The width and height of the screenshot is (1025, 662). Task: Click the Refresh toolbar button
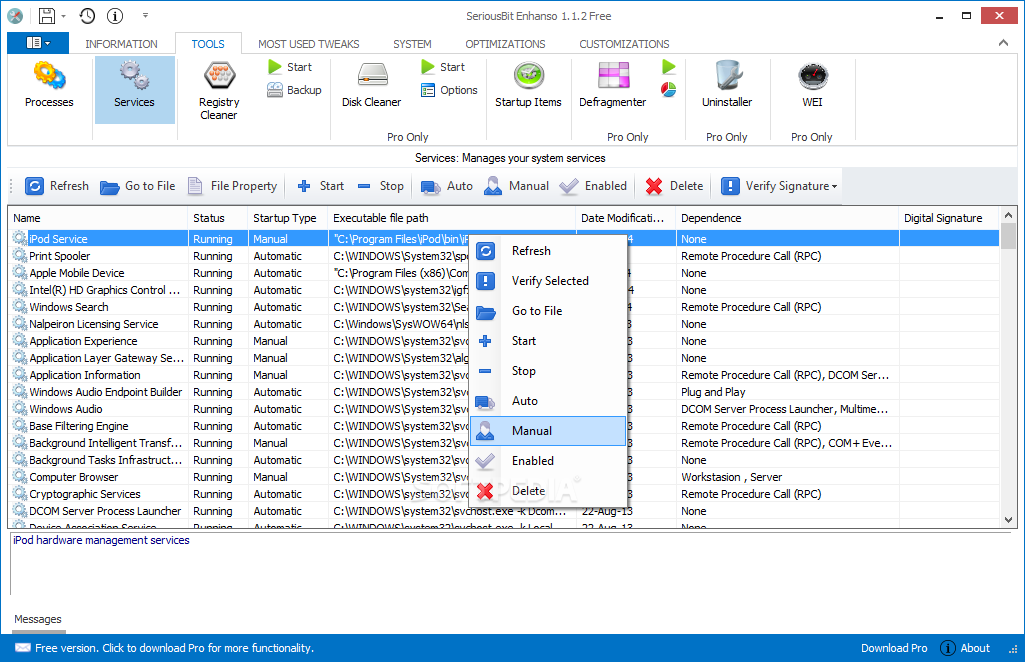(x=57, y=186)
